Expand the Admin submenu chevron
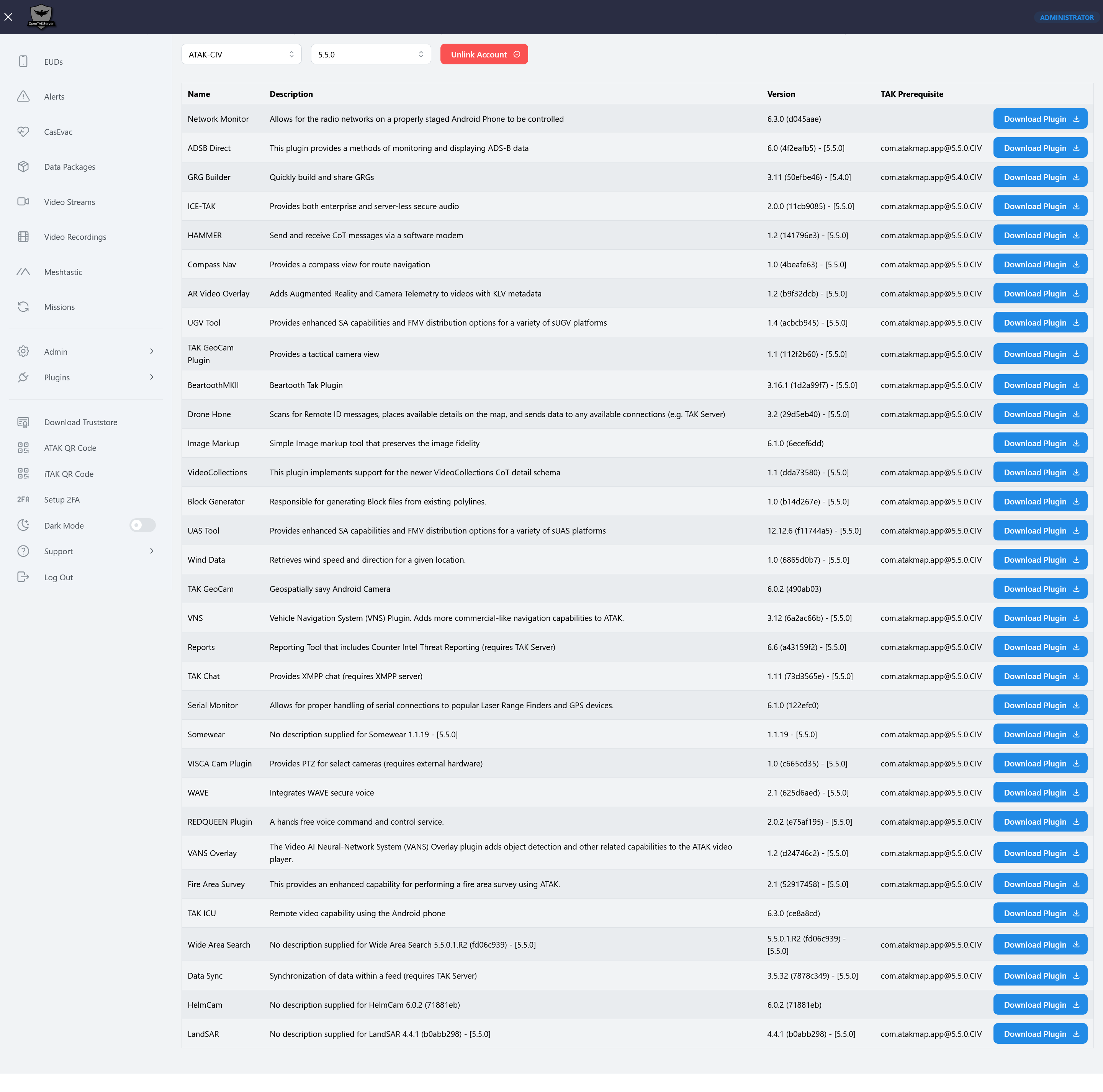Screen dimensions: 1103x1092 [x=151, y=352]
